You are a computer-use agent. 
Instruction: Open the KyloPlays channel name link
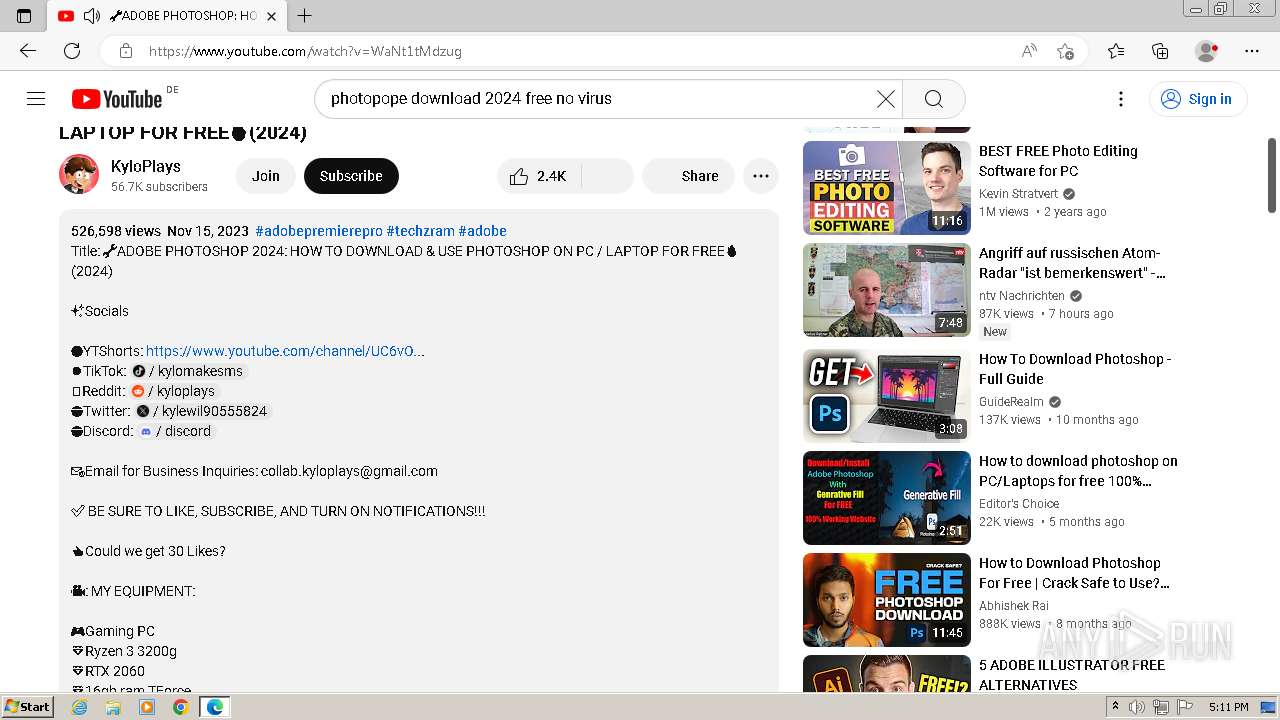point(146,166)
